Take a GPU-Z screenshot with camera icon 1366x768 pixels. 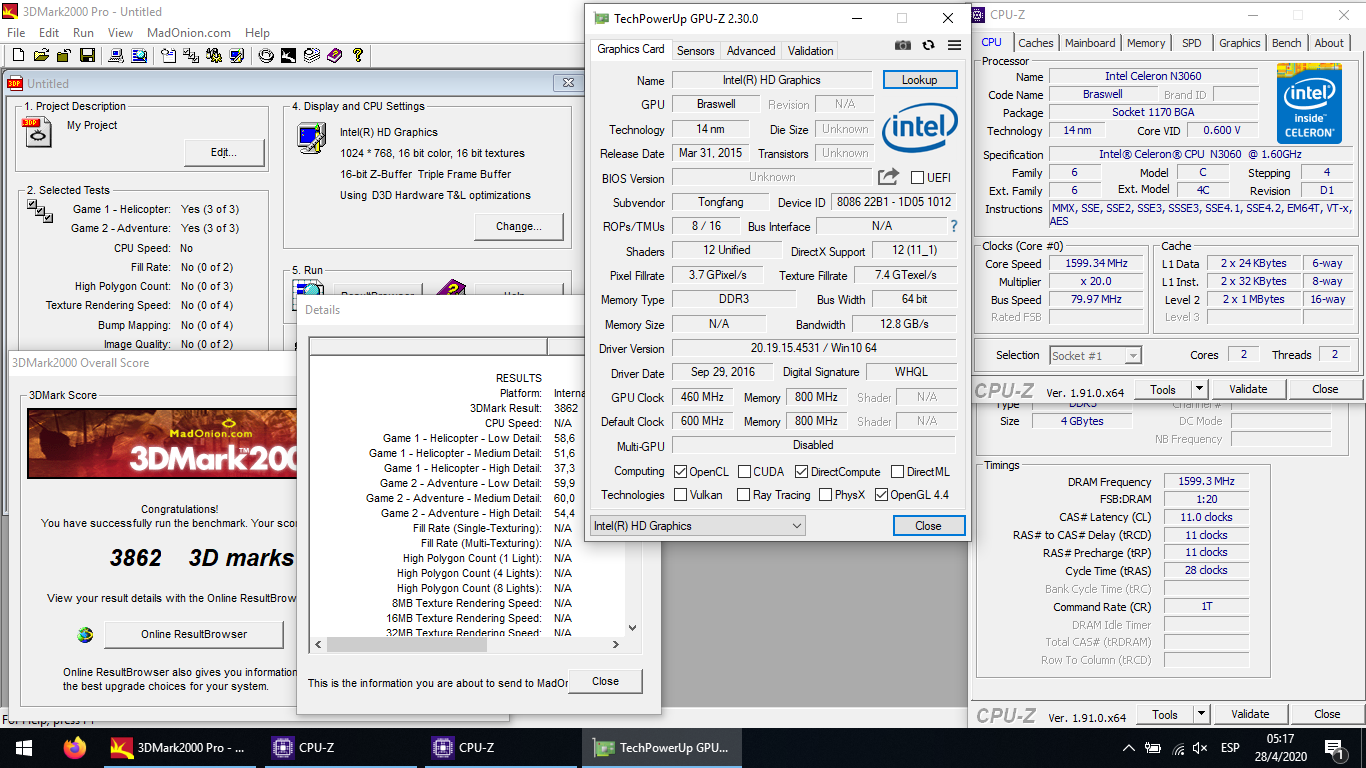(x=903, y=46)
